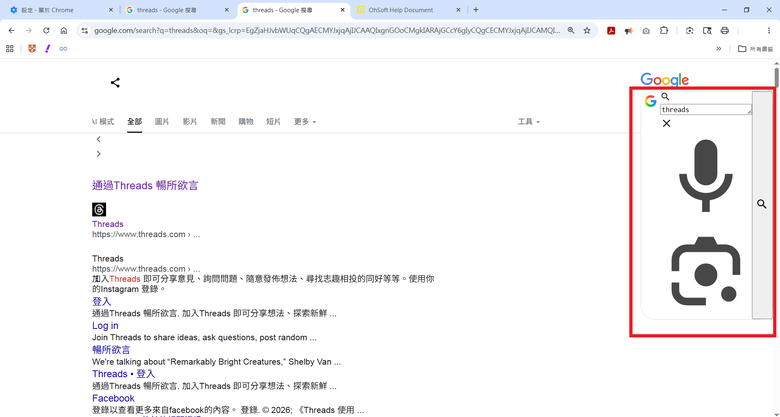
Task: Open the browser home page
Action: click(64, 30)
